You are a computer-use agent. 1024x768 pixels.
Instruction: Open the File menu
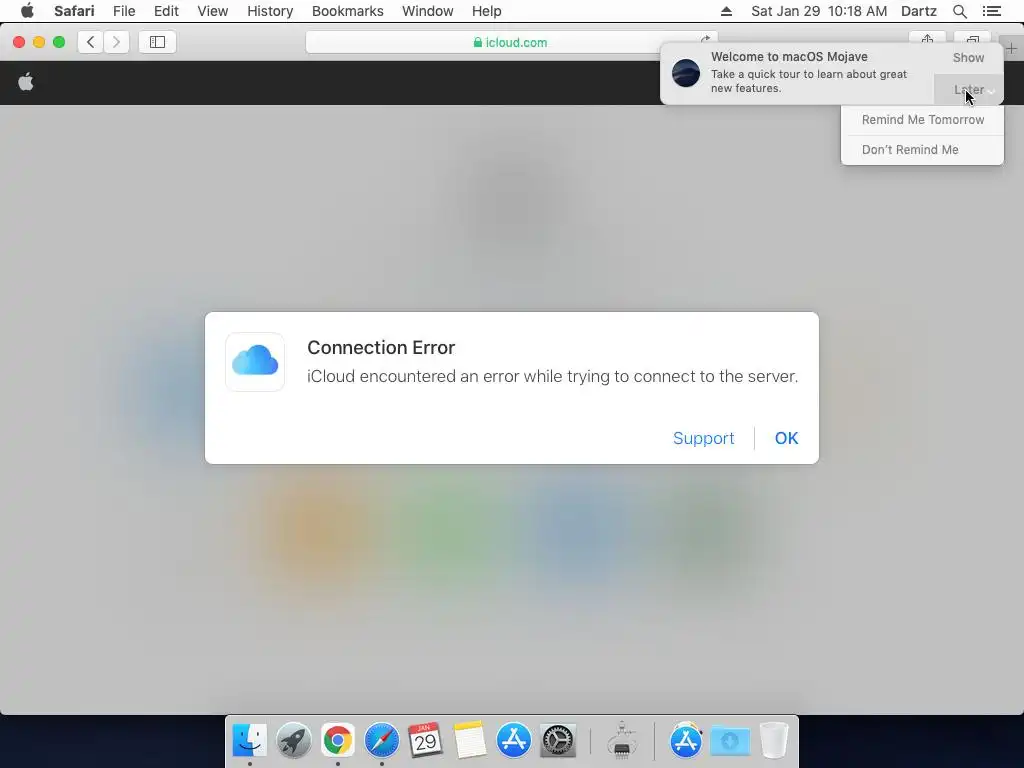click(124, 11)
